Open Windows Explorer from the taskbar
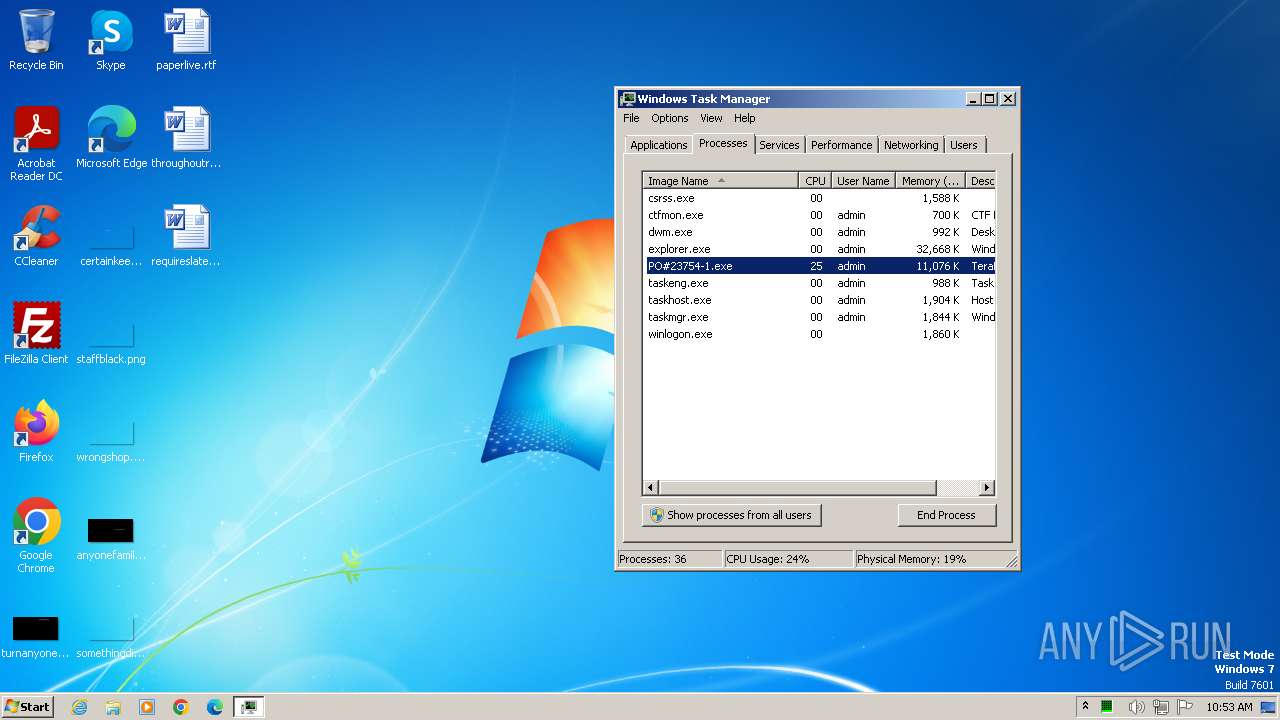This screenshot has width=1280, height=720. [x=113, y=707]
